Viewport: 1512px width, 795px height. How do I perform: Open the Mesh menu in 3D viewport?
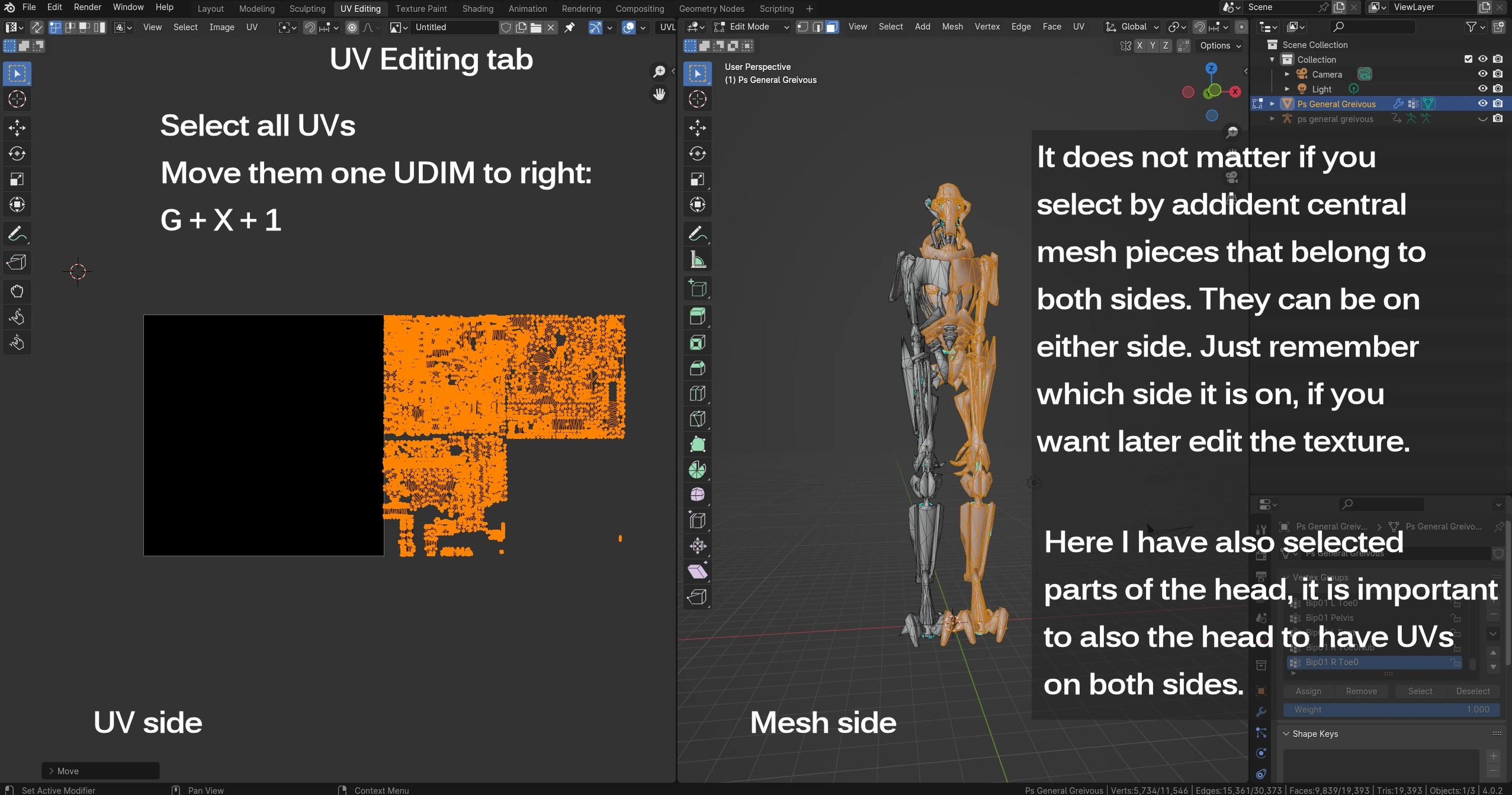point(952,27)
